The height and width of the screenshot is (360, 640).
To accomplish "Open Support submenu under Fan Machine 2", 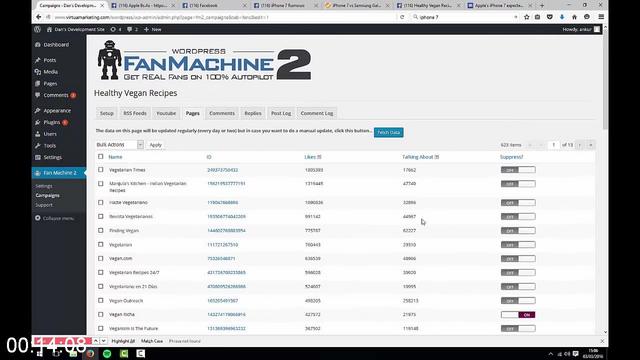I will (x=44, y=205).
